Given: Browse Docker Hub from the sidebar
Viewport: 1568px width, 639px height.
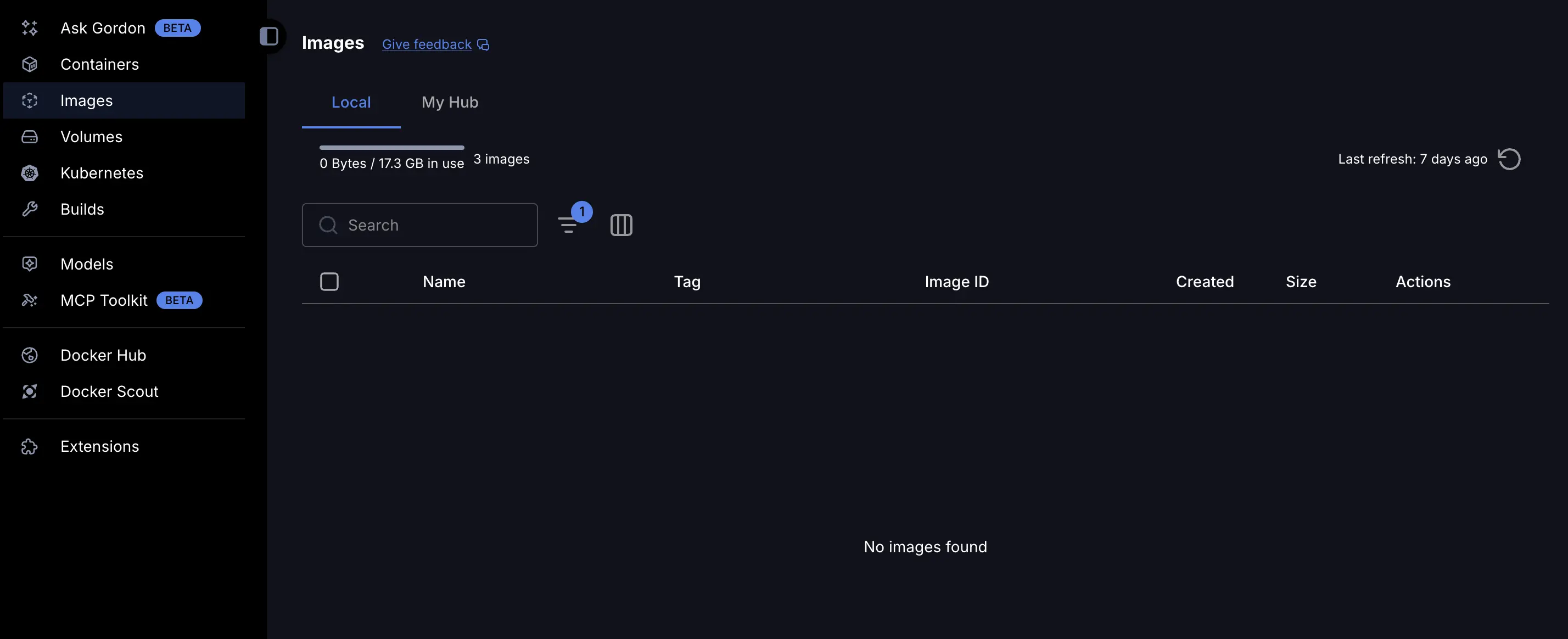Looking at the screenshot, I should click(103, 355).
